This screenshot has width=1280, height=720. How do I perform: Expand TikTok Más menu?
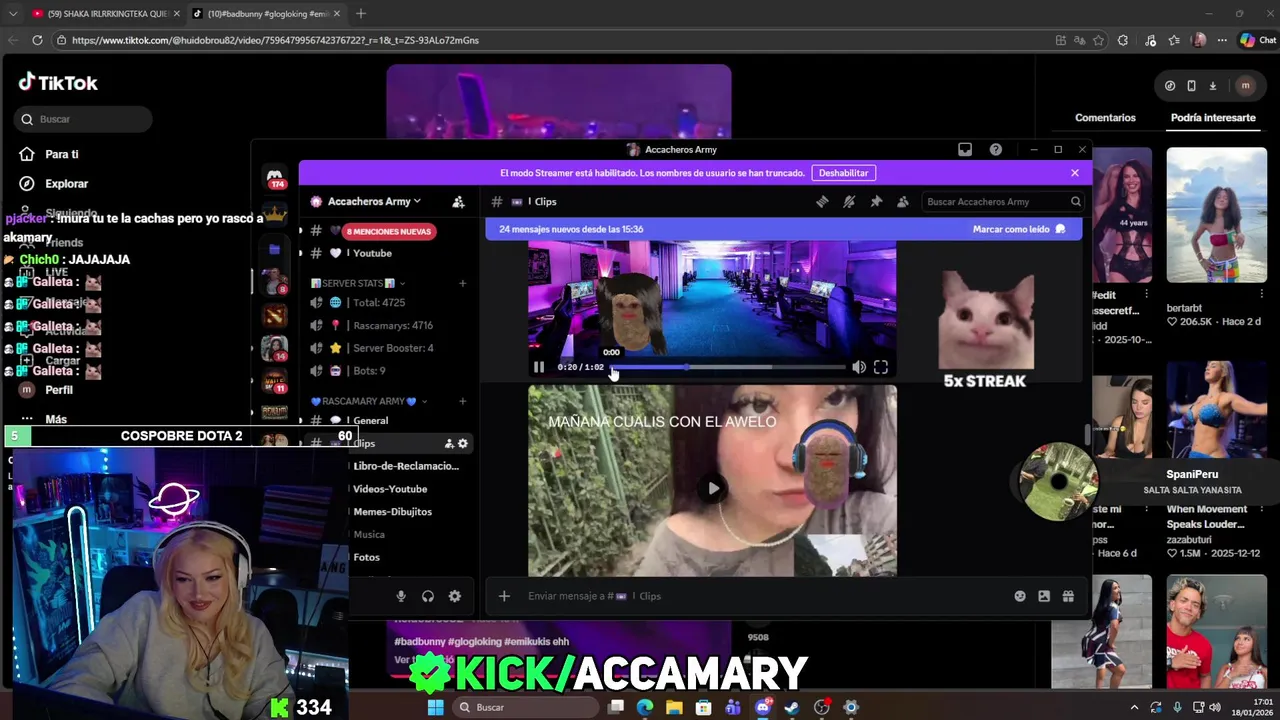56,419
